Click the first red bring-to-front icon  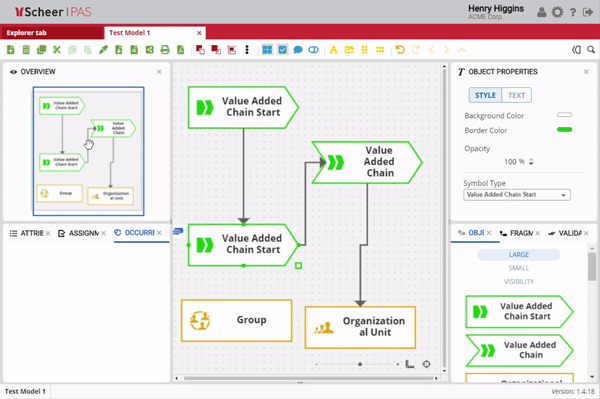200,50
